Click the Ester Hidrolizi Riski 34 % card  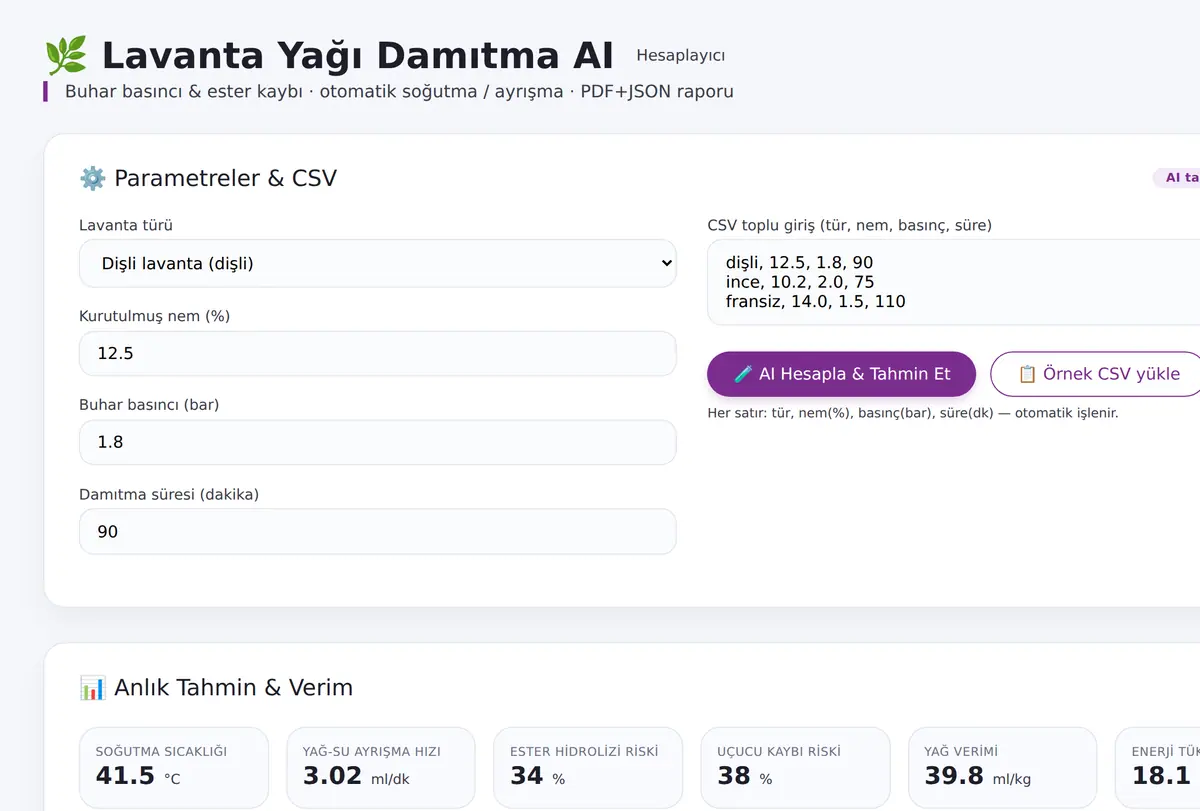point(588,767)
